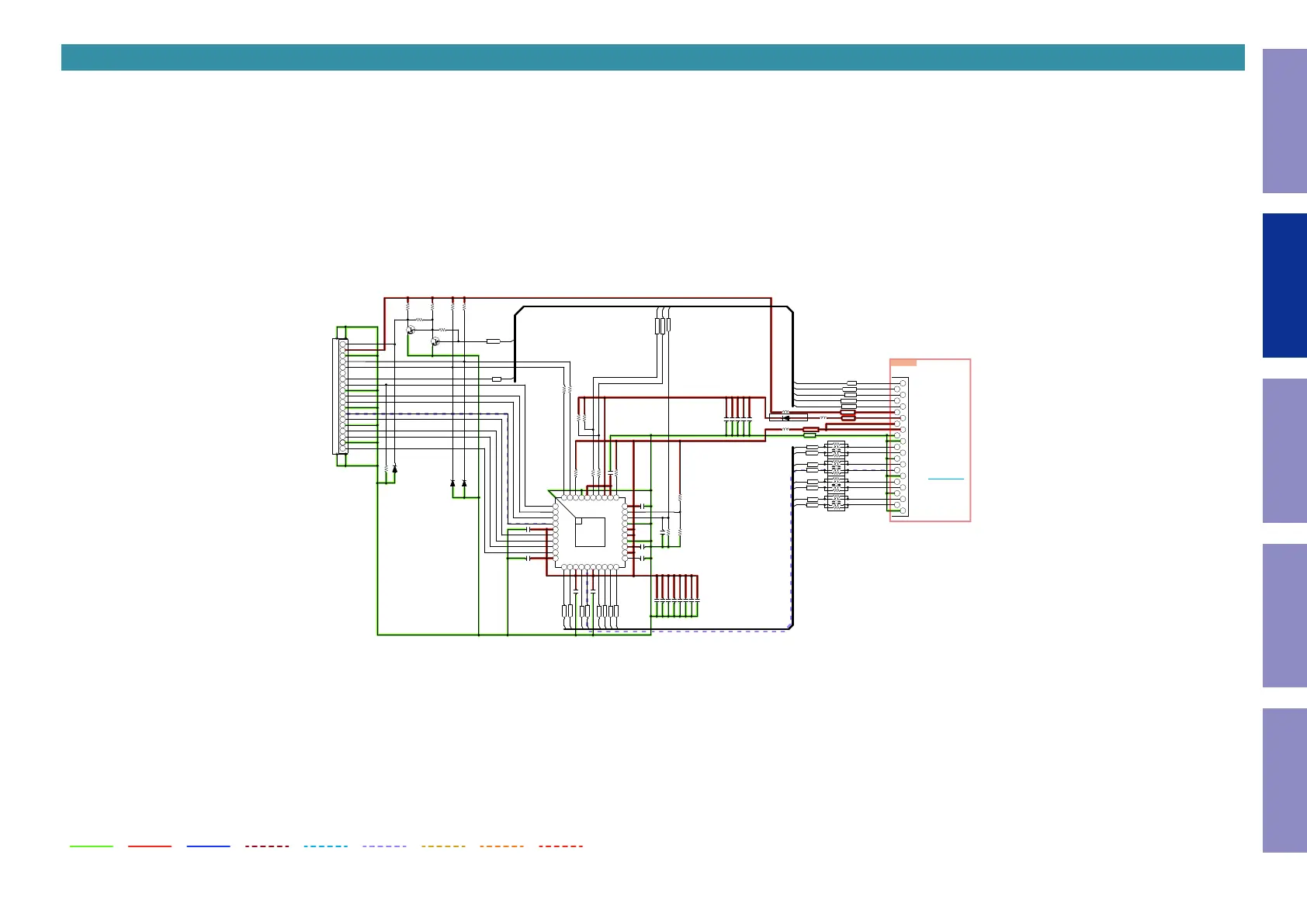Open the bottom purple side tab

coord(1284,780)
